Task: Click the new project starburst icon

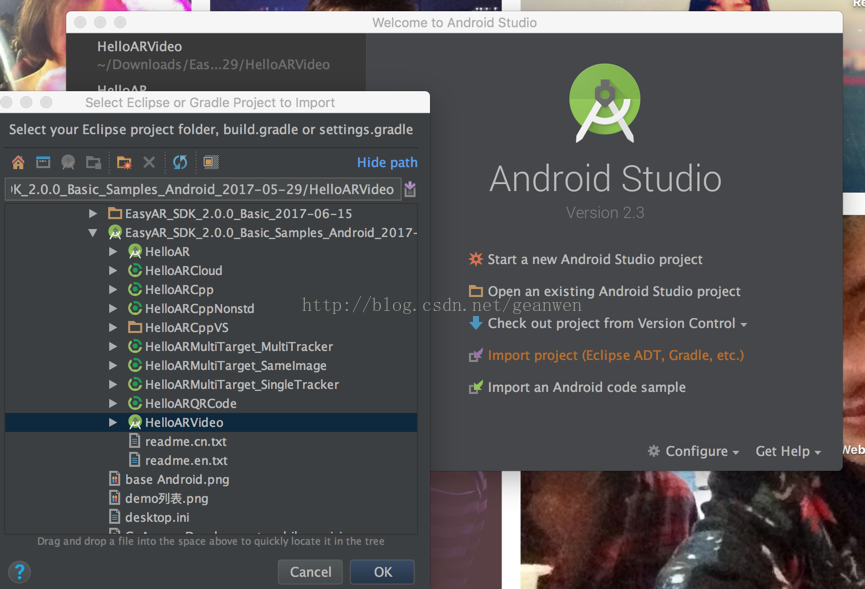Action: (x=476, y=259)
